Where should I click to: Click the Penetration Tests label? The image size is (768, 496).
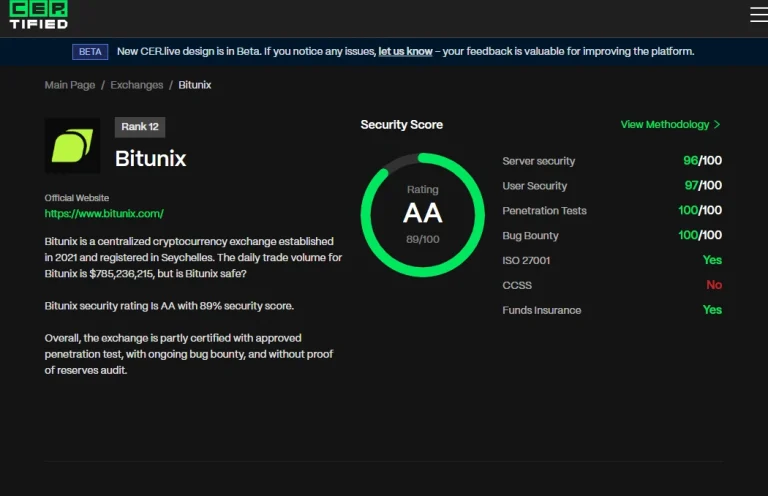click(544, 211)
